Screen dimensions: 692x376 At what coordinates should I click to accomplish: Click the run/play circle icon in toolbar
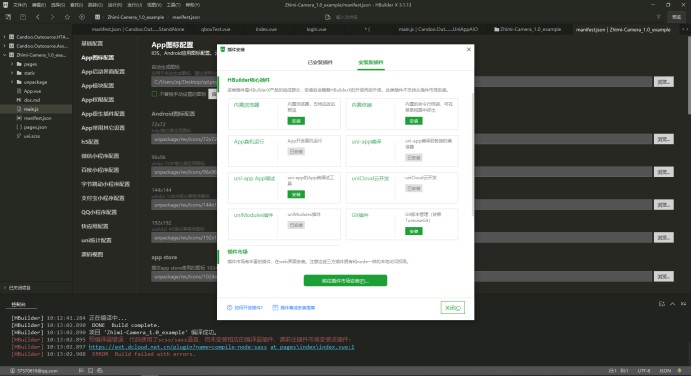coord(82,17)
